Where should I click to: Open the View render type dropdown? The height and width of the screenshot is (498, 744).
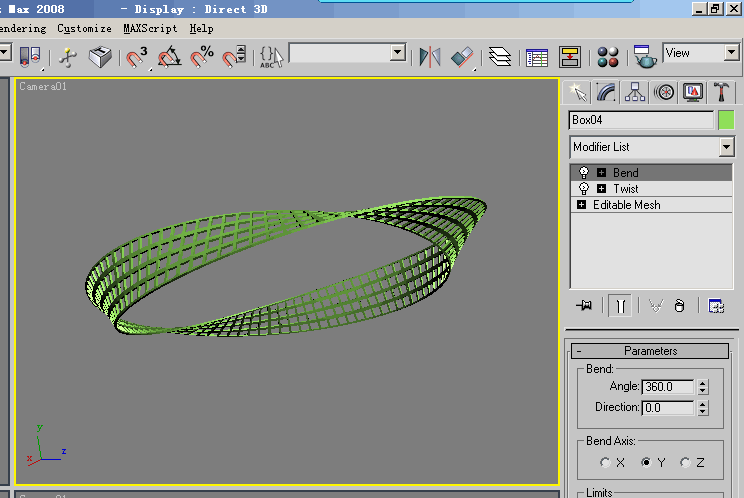tap(731, 52)
